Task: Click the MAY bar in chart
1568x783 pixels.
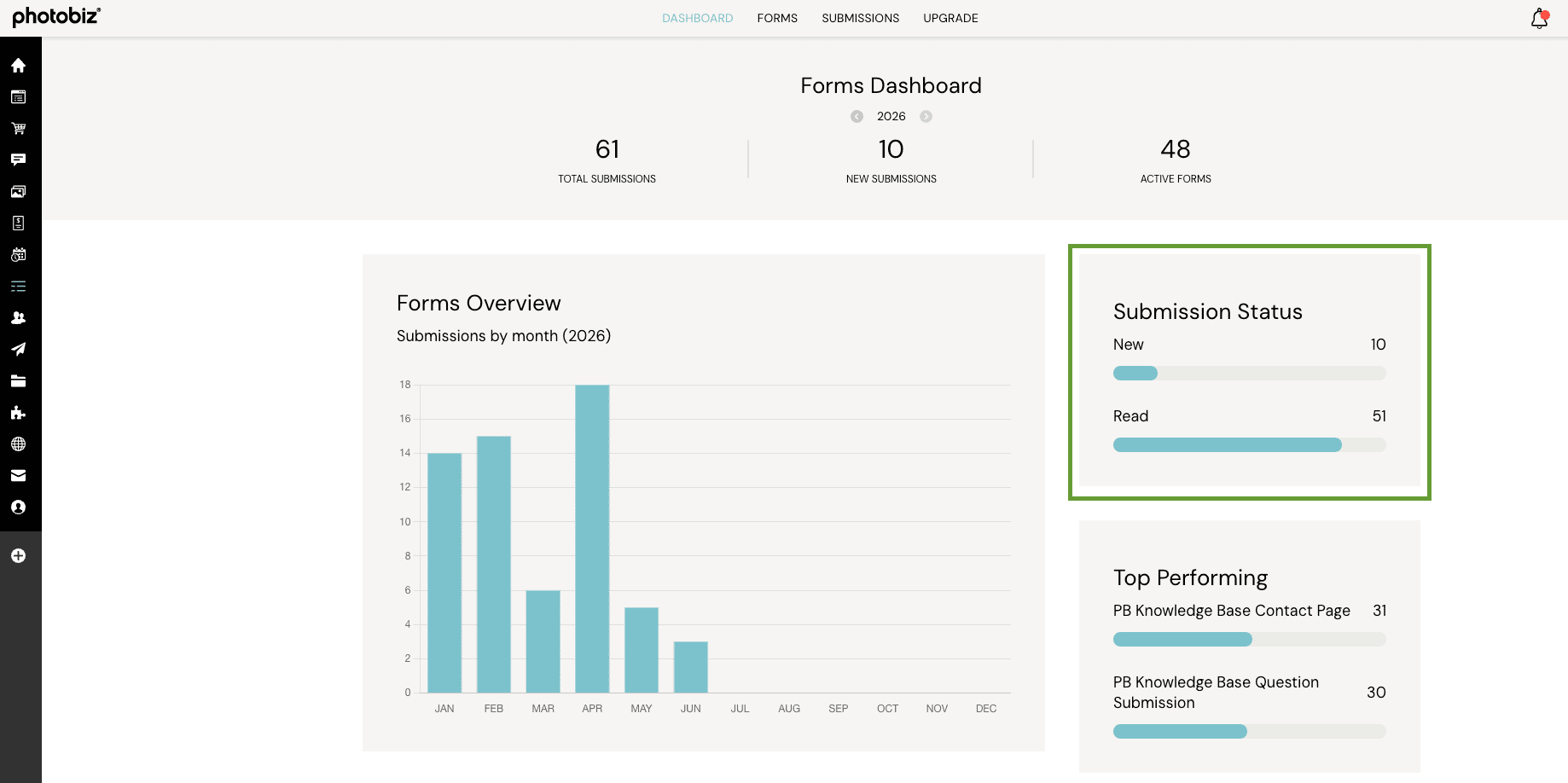Action: 642,650
